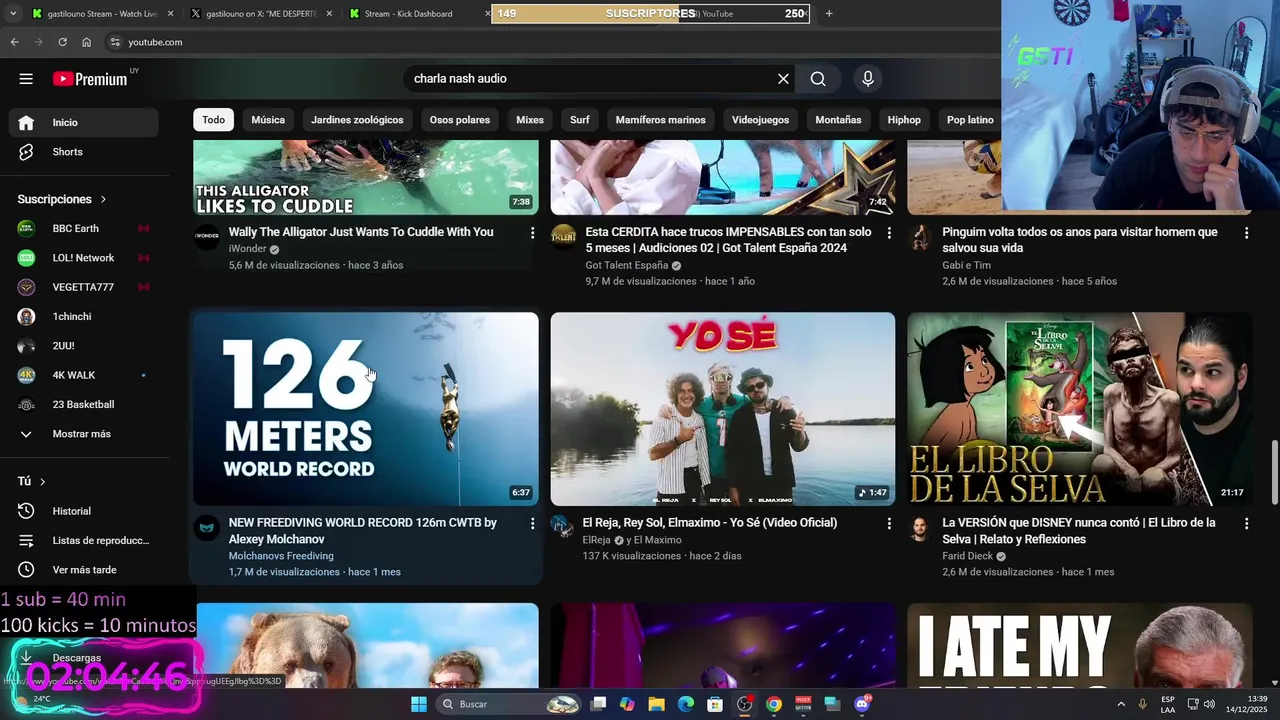Open the 4K WALK subscription channel

(x=83, y=375)
